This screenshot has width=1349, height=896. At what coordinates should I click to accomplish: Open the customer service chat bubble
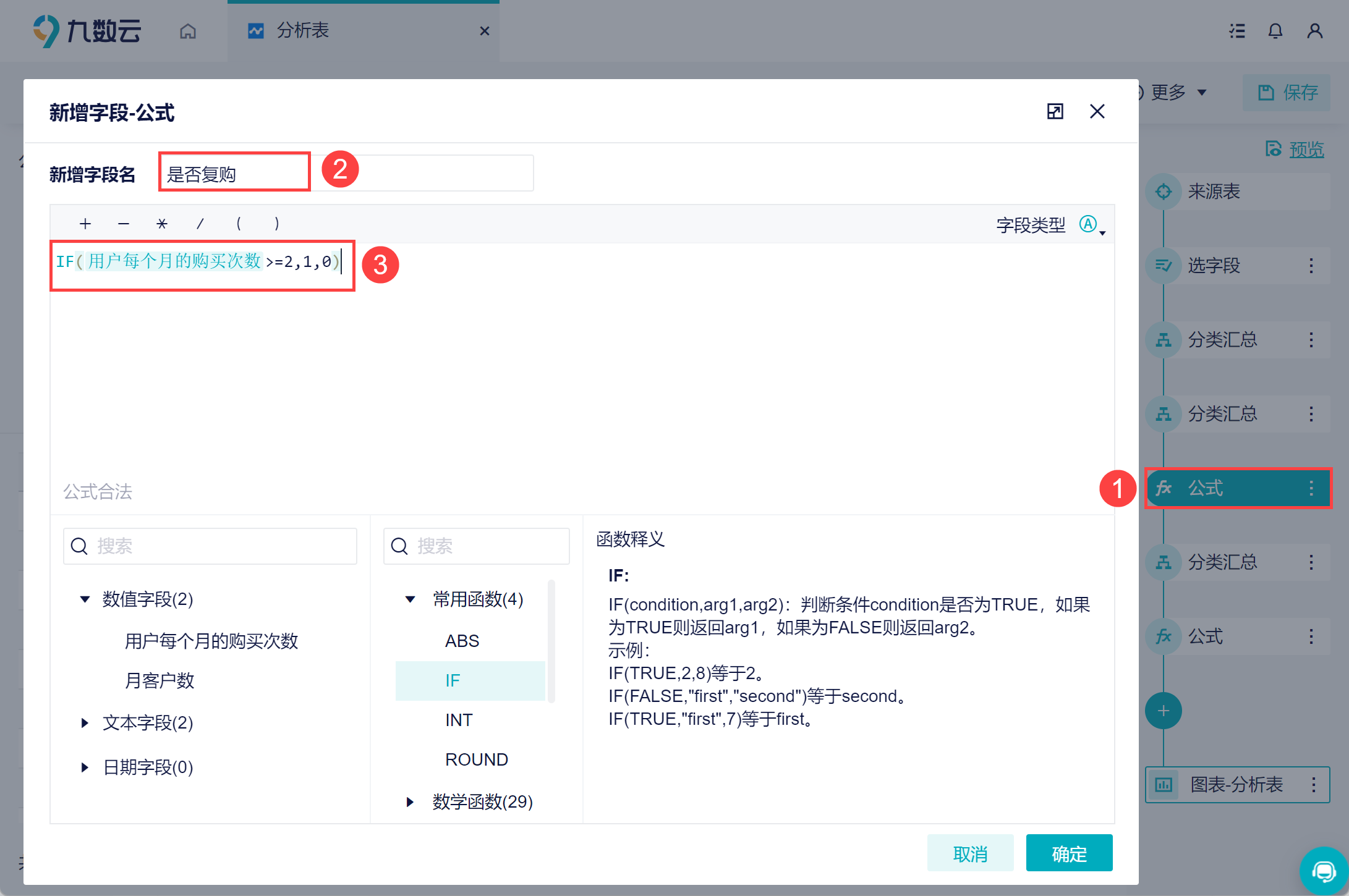coord(1324,871)
